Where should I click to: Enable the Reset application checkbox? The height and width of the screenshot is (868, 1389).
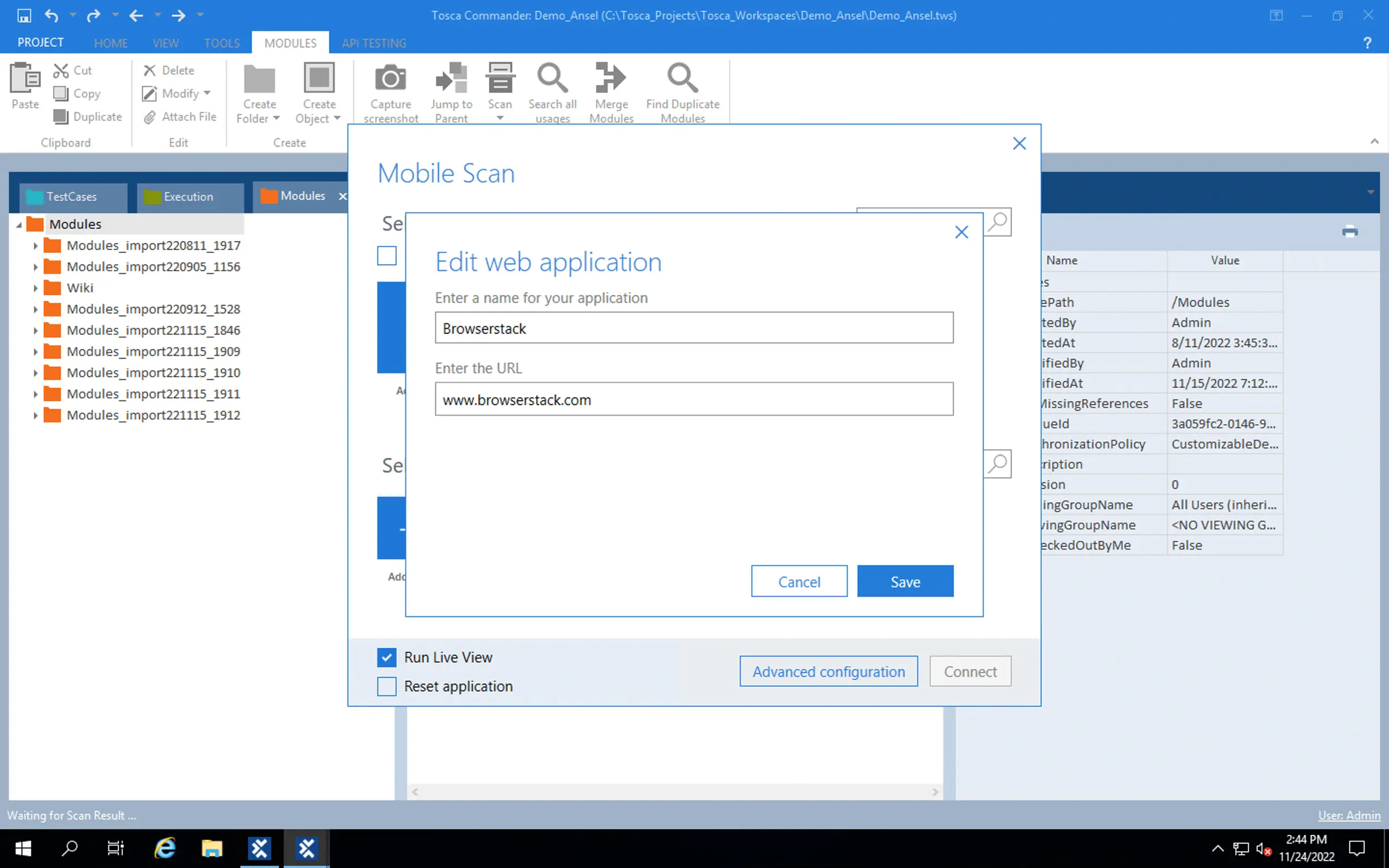[386, 687]
